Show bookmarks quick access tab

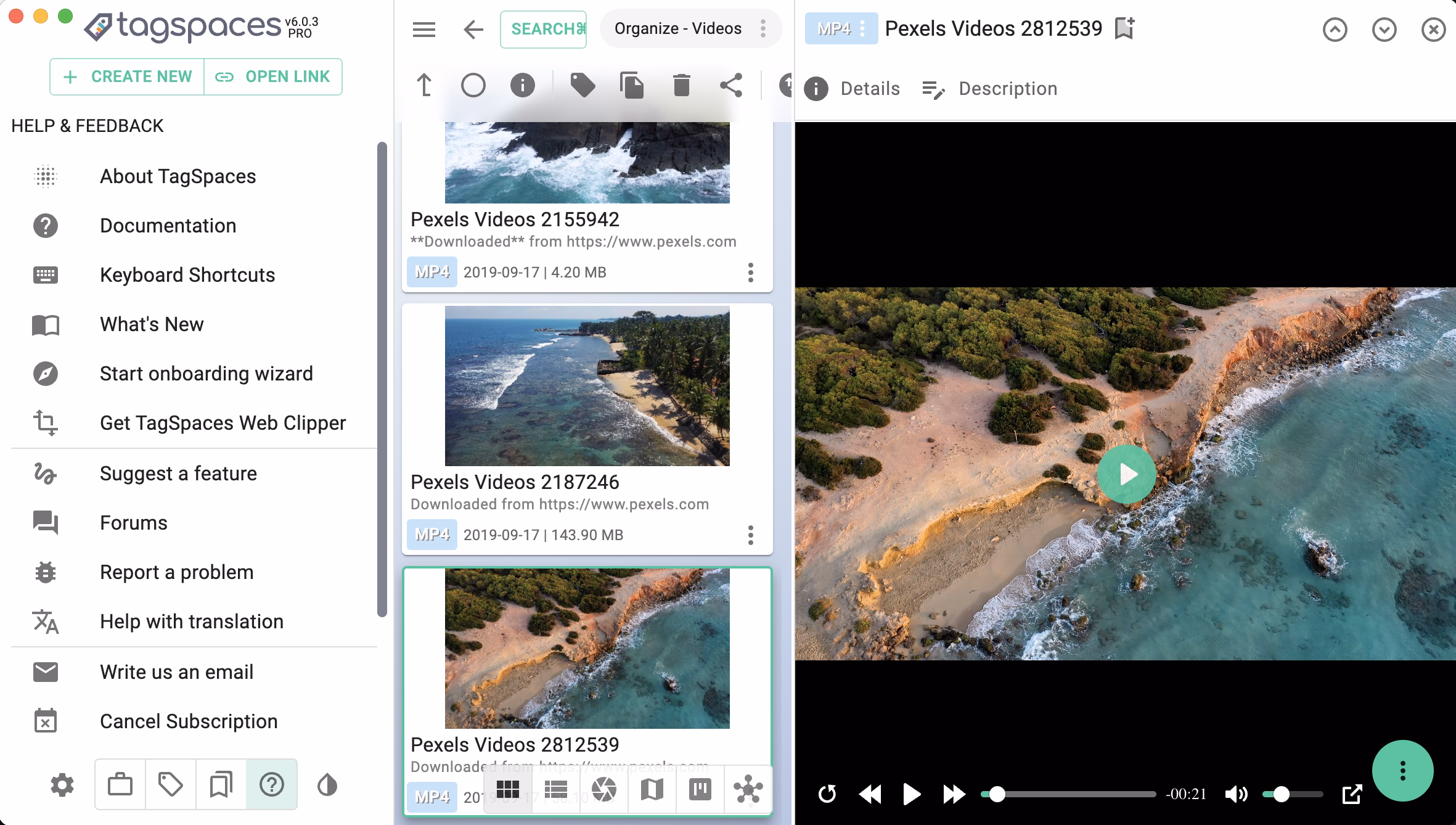[221, 785]
